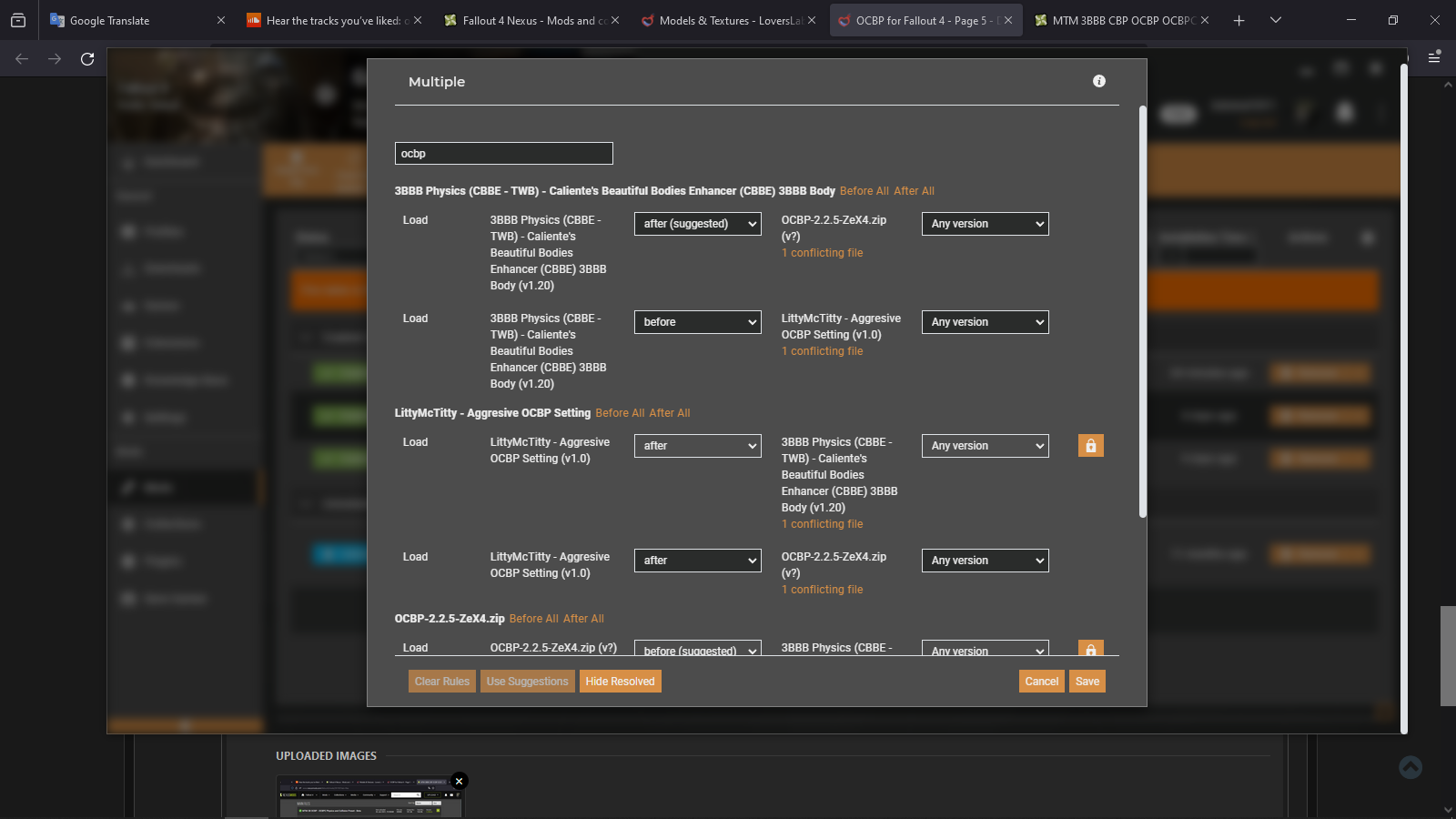
Task: Open 'Any version' dropdown for LittyMcTitty Aggresive OCBP Setting reference
Action: pyautogui.click(x=986, y=322)
